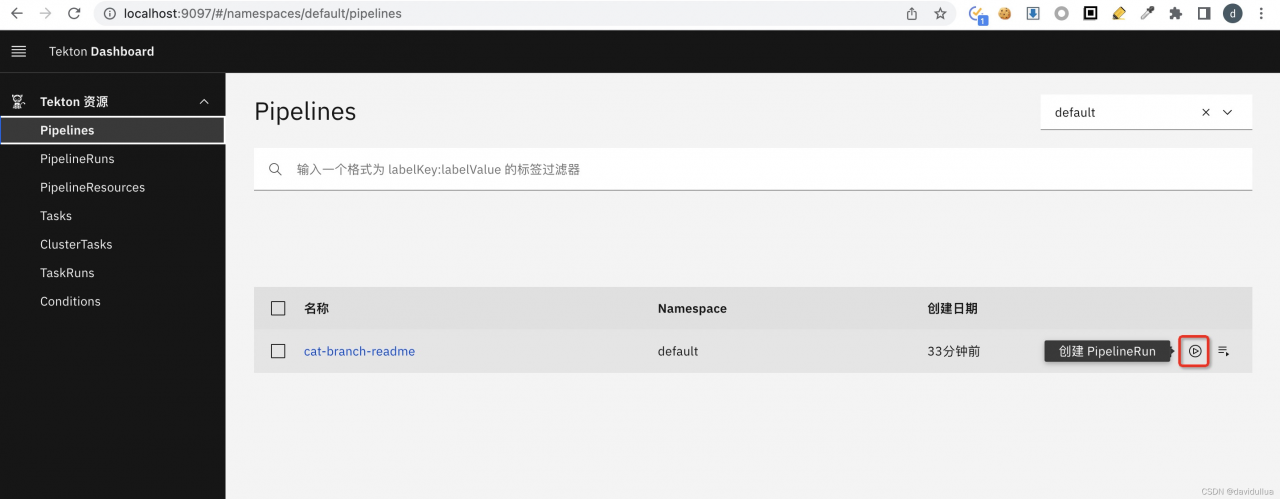Clear the default namespace selection with the X
This screenshot has width=1280, height=499.
tap(1206, 113)
